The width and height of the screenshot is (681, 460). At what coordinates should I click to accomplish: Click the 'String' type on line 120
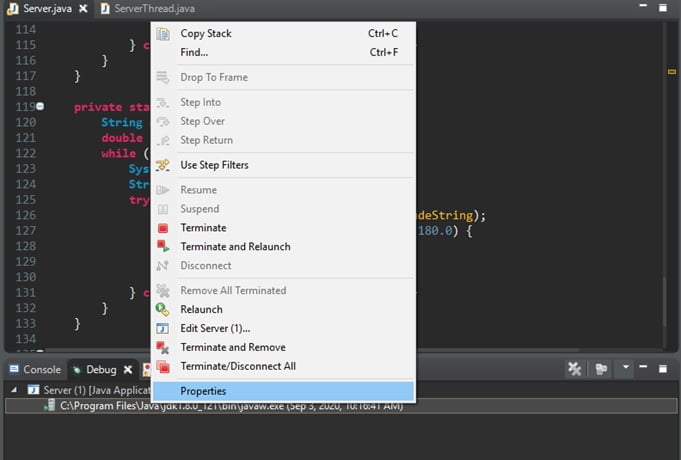click(122, 122)
